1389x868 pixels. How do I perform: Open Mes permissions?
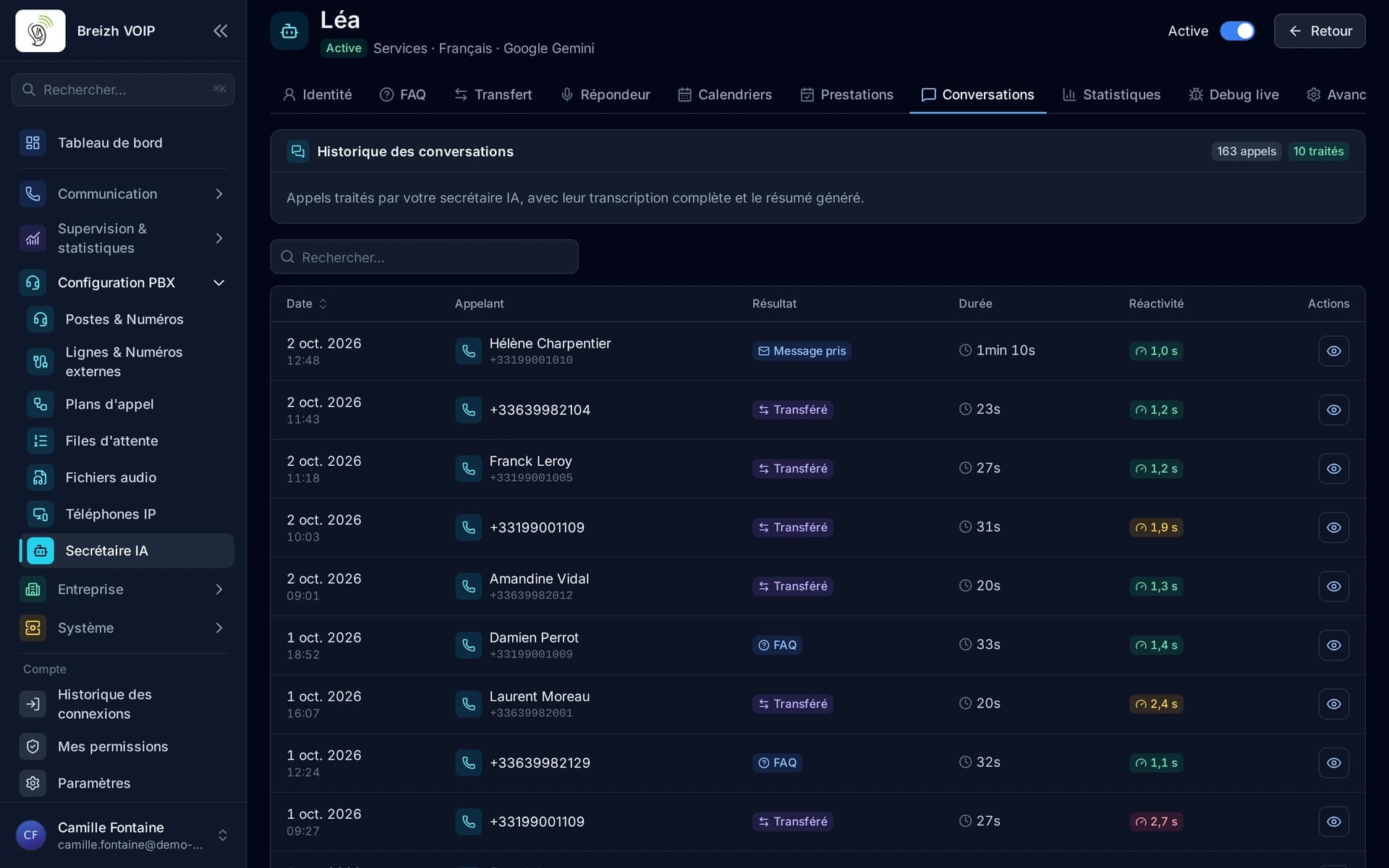click(x=123, y=746)
